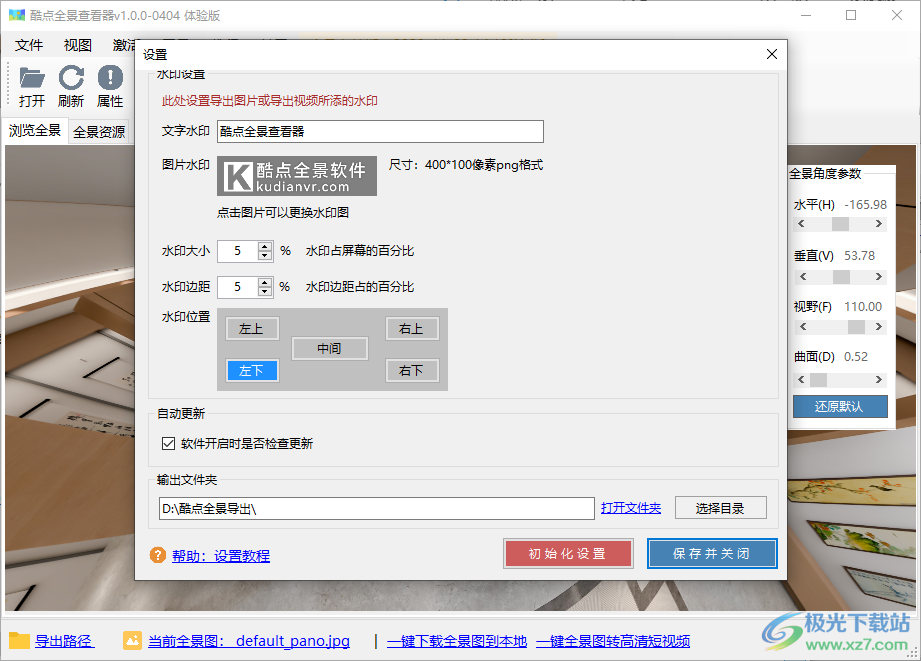Viewport: 921px width, 661px height.
Task: Switch to the 全景资源 tab
Action: tap(99, 132)
